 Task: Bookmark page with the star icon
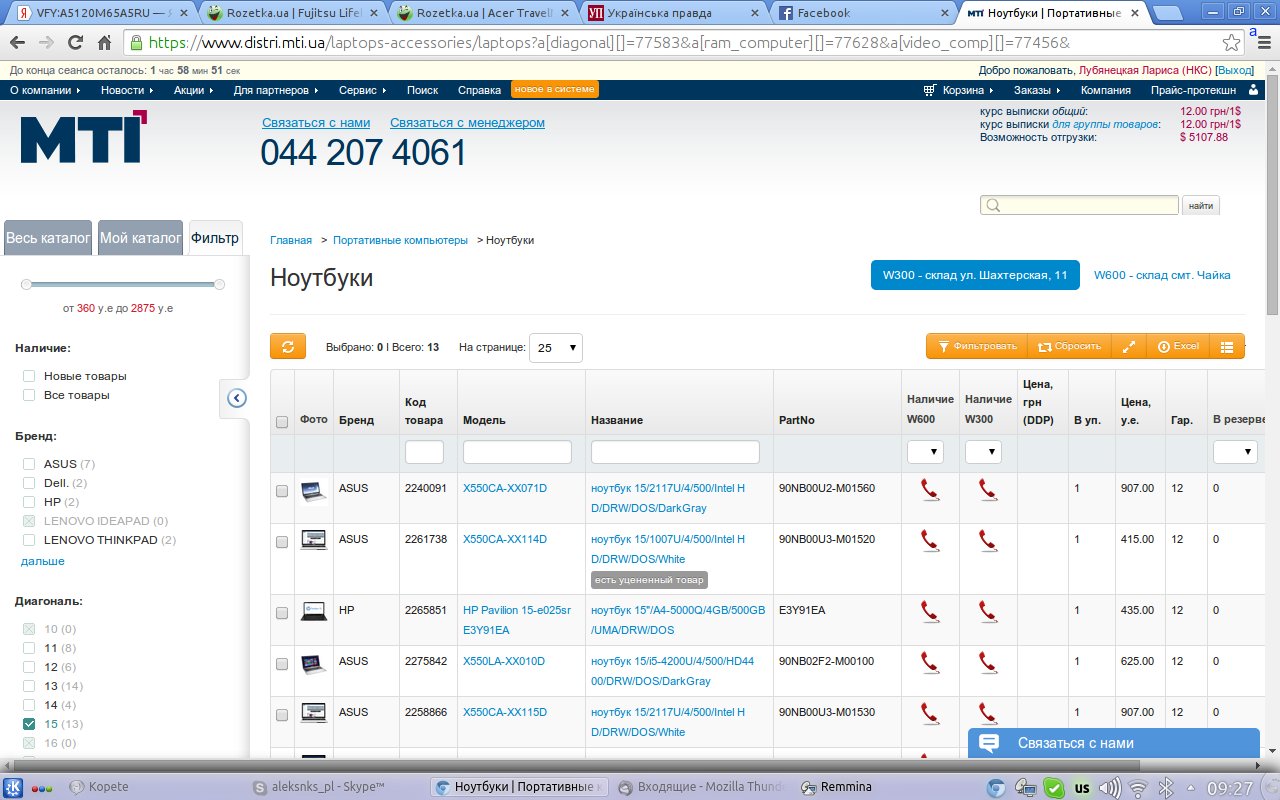pos(1231,43)
